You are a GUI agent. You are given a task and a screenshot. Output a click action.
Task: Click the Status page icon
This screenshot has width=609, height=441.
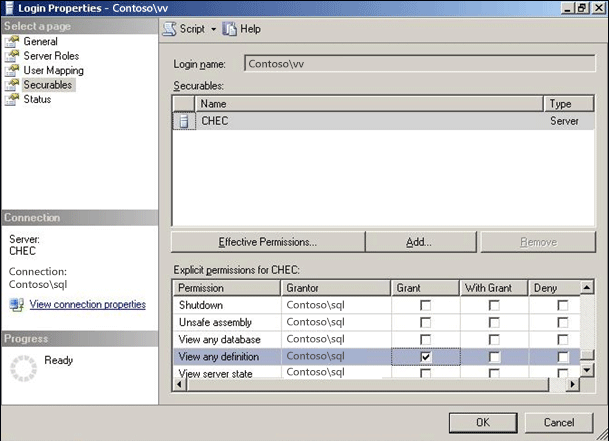coord(12,99)
